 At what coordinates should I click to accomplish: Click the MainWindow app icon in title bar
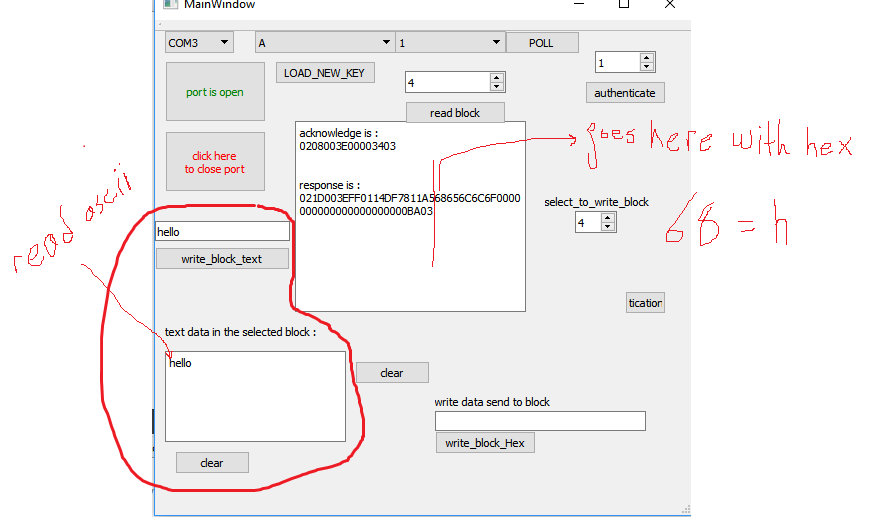coord(170,4)
